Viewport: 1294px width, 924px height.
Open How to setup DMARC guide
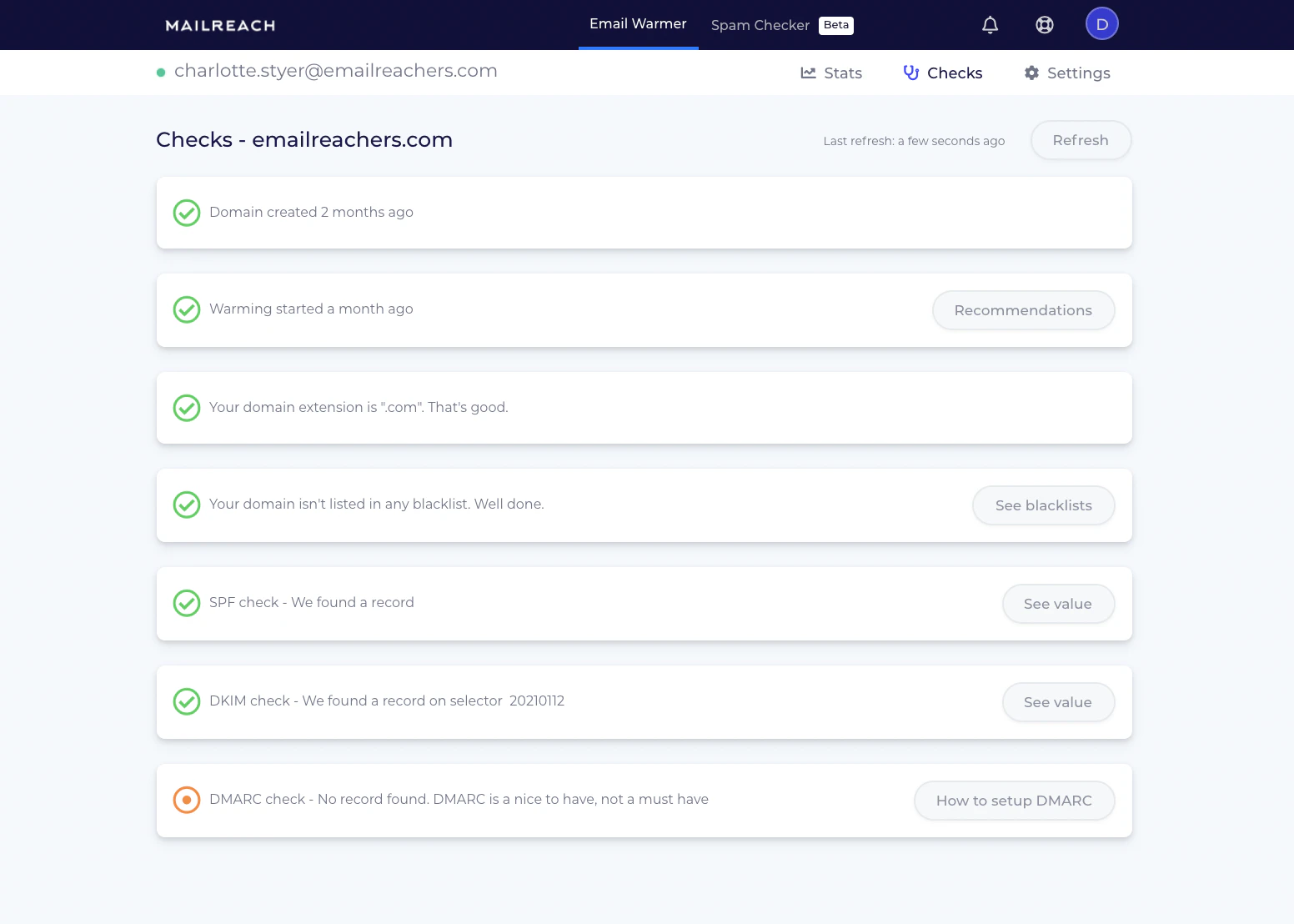tap(1014, 800)
